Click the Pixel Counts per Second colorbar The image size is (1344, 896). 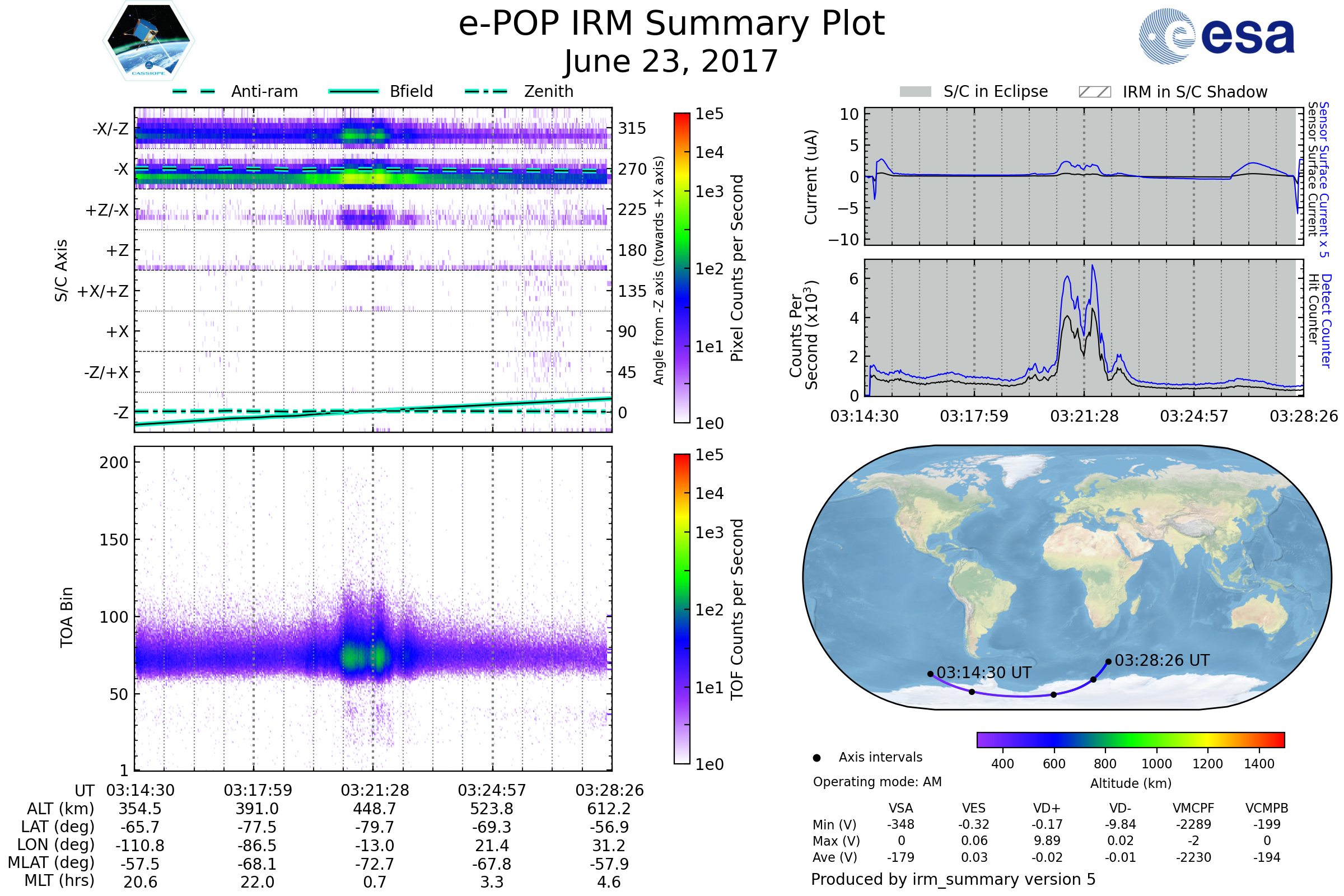pos(682,268)
